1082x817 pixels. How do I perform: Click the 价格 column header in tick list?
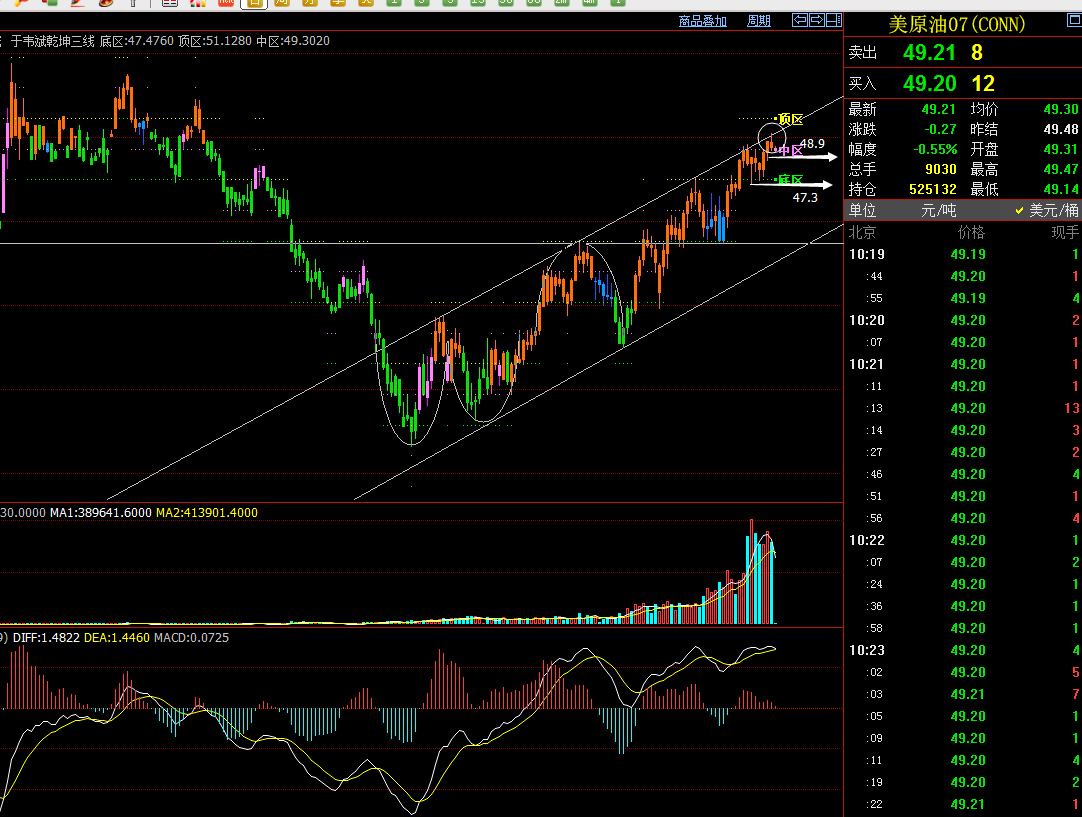[971, 232]
